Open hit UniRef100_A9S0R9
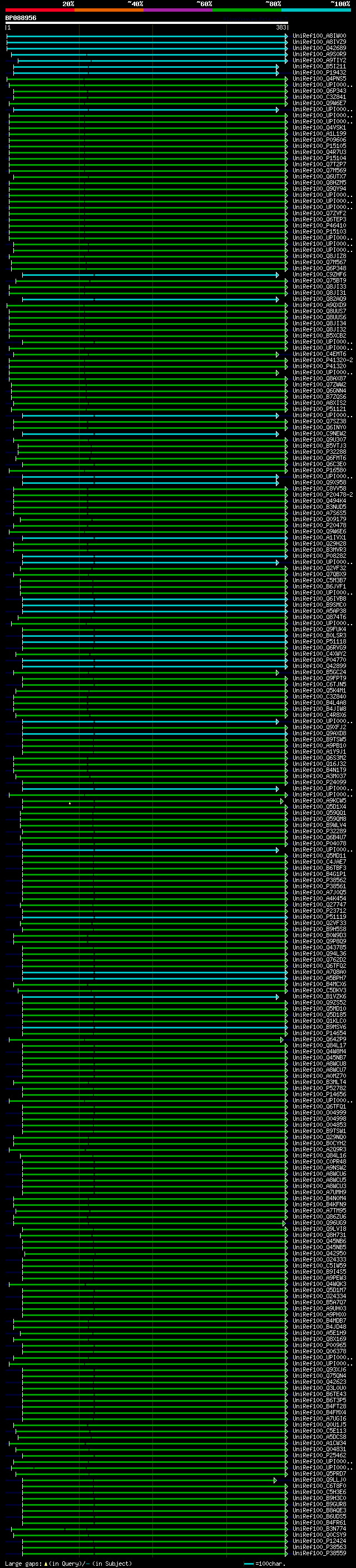This screenshot has height=1568, width=356. click(x=319, y=54)
